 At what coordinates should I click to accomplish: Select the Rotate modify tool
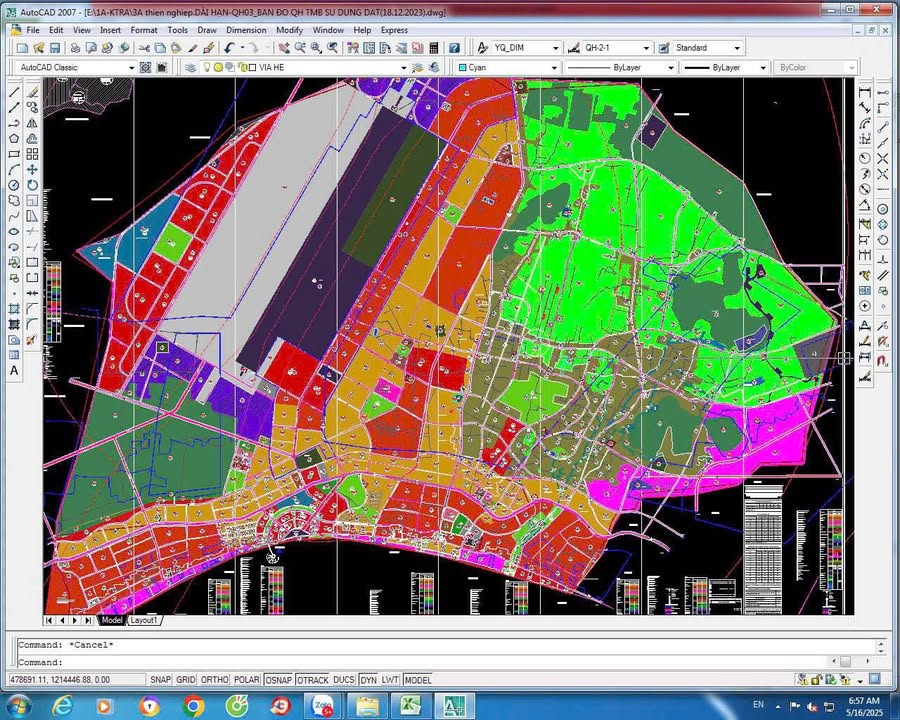(x=32, y=185)
